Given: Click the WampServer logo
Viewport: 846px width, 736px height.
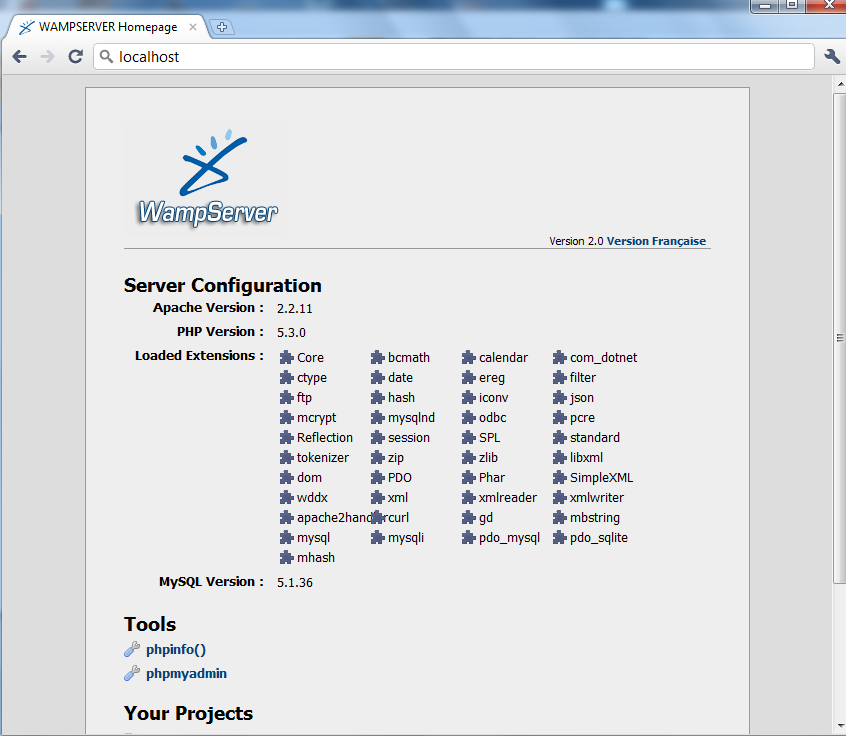Looking at the screenshot, I should point(206,179).
